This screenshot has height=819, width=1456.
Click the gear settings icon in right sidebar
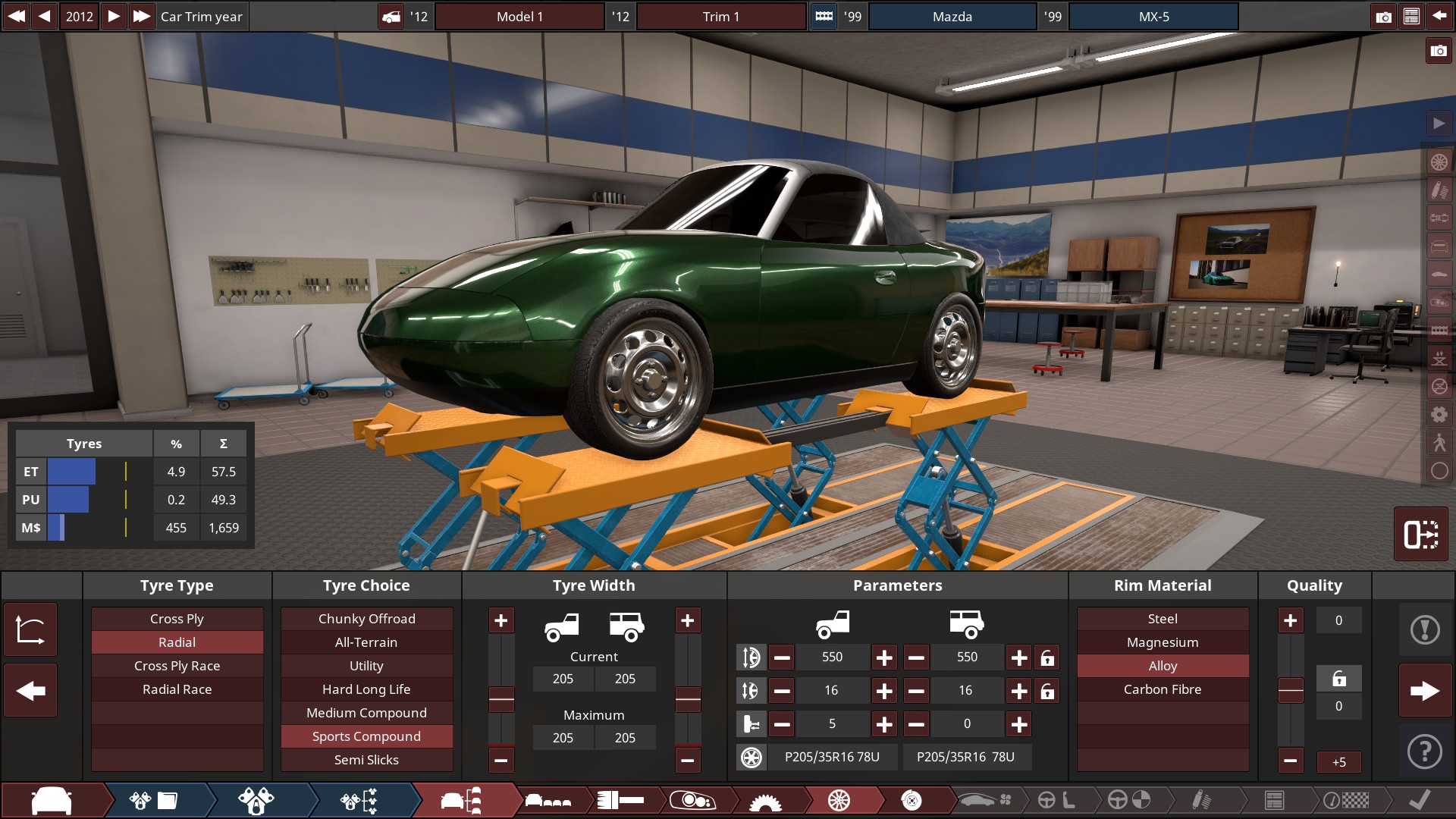click(x=1439, y=414)
